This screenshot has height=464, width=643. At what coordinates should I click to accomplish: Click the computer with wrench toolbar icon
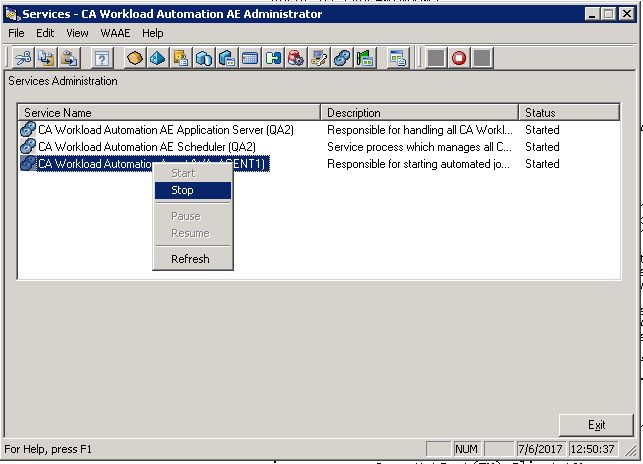319,58
